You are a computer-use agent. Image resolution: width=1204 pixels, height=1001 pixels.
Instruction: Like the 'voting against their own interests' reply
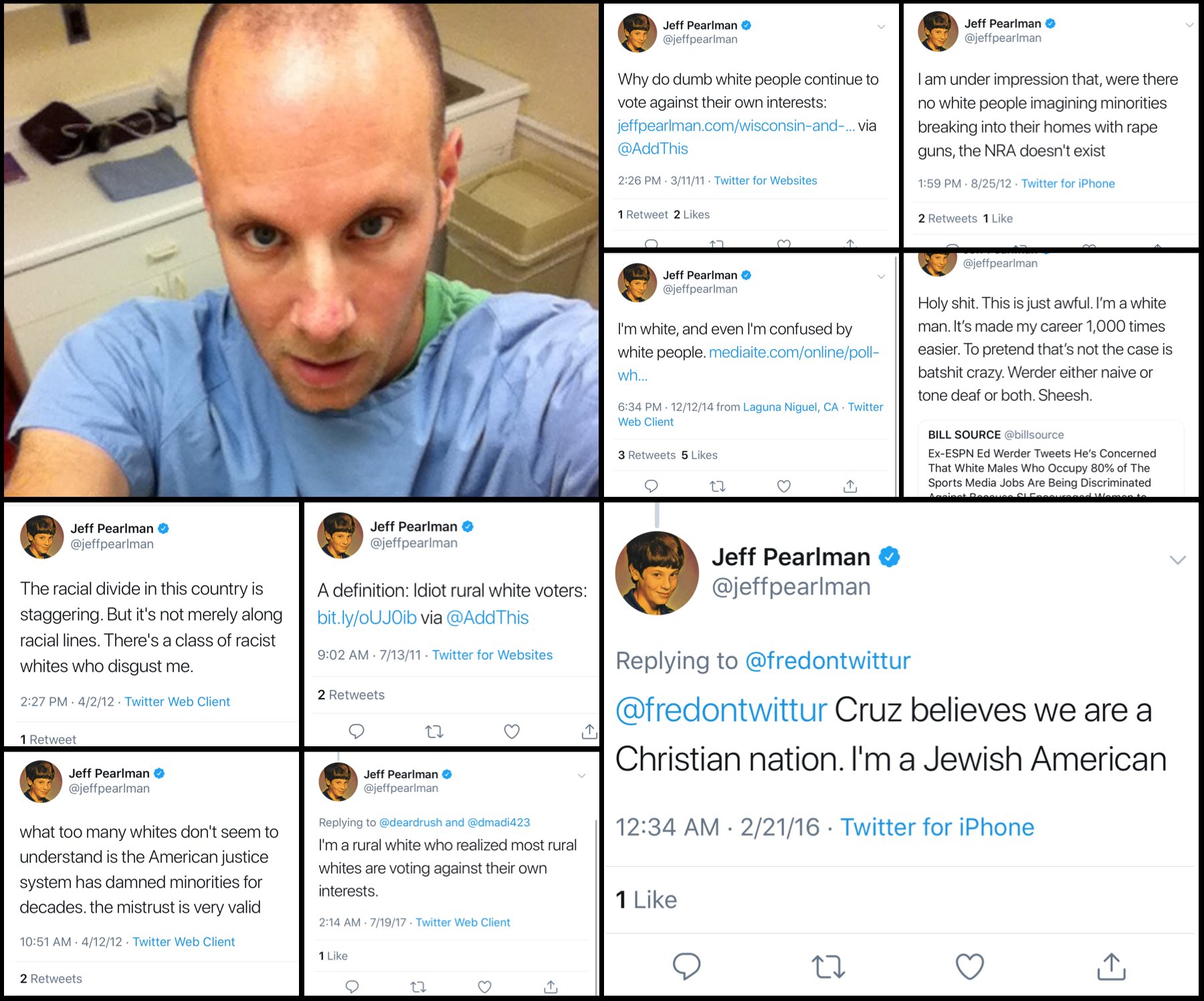coord(485,986)
